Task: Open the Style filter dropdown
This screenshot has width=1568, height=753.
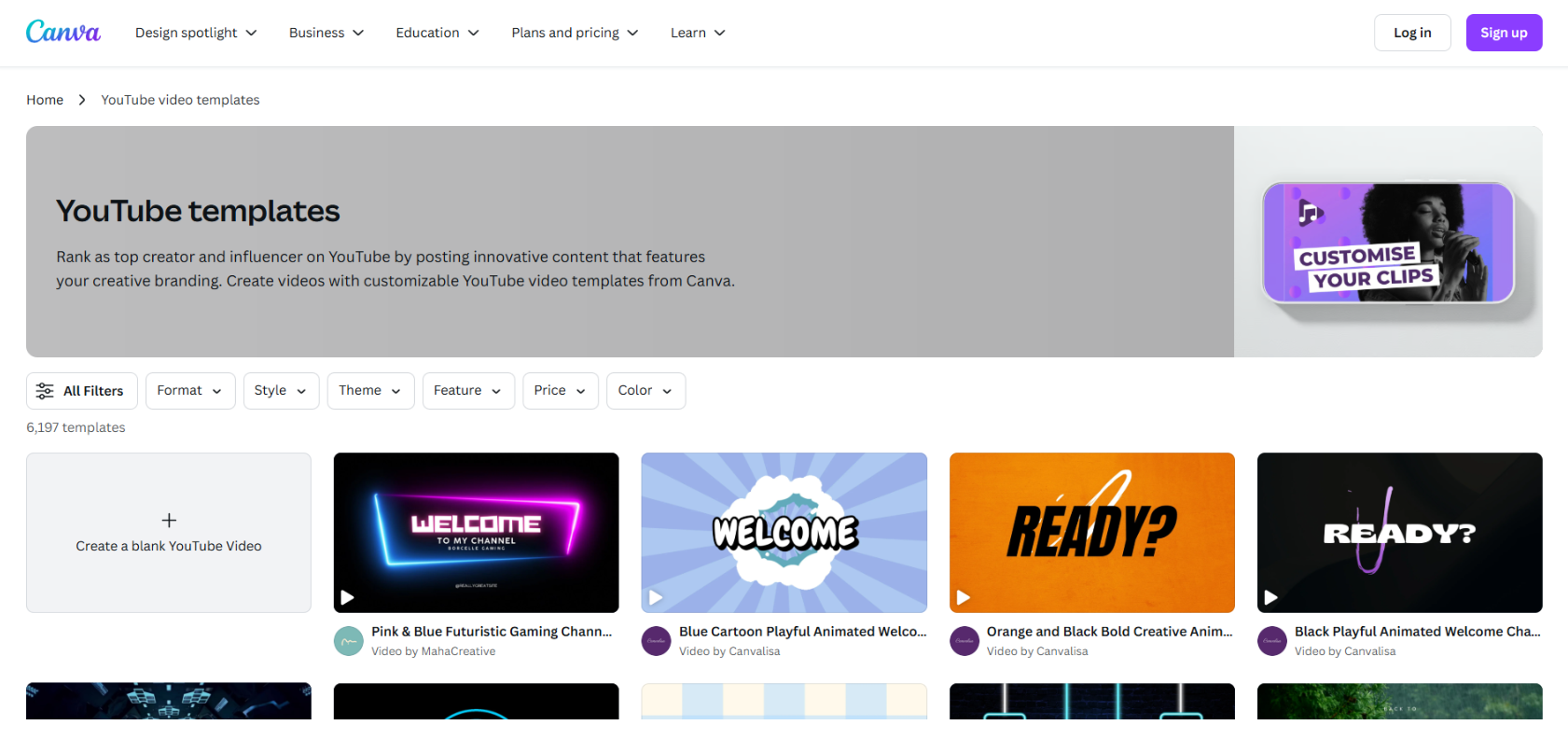Action: pyautogui.click(x=281, y=391)
